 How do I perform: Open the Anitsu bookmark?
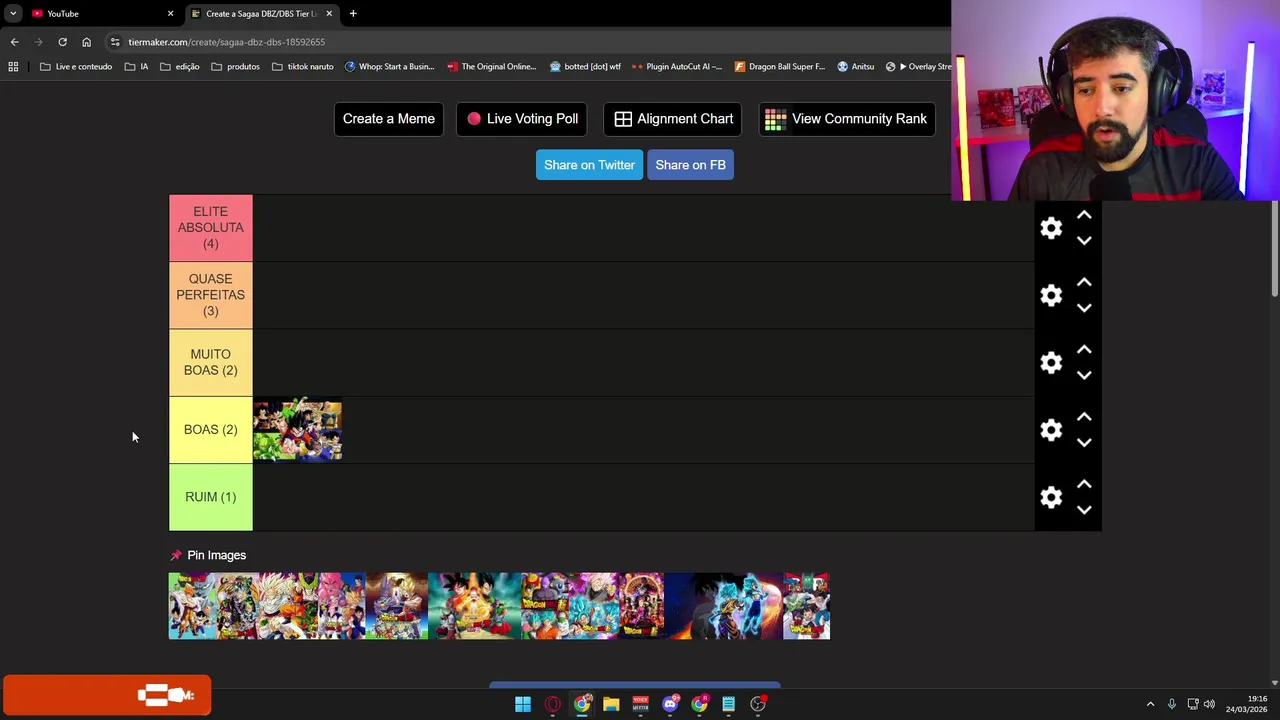click(856, 67)
